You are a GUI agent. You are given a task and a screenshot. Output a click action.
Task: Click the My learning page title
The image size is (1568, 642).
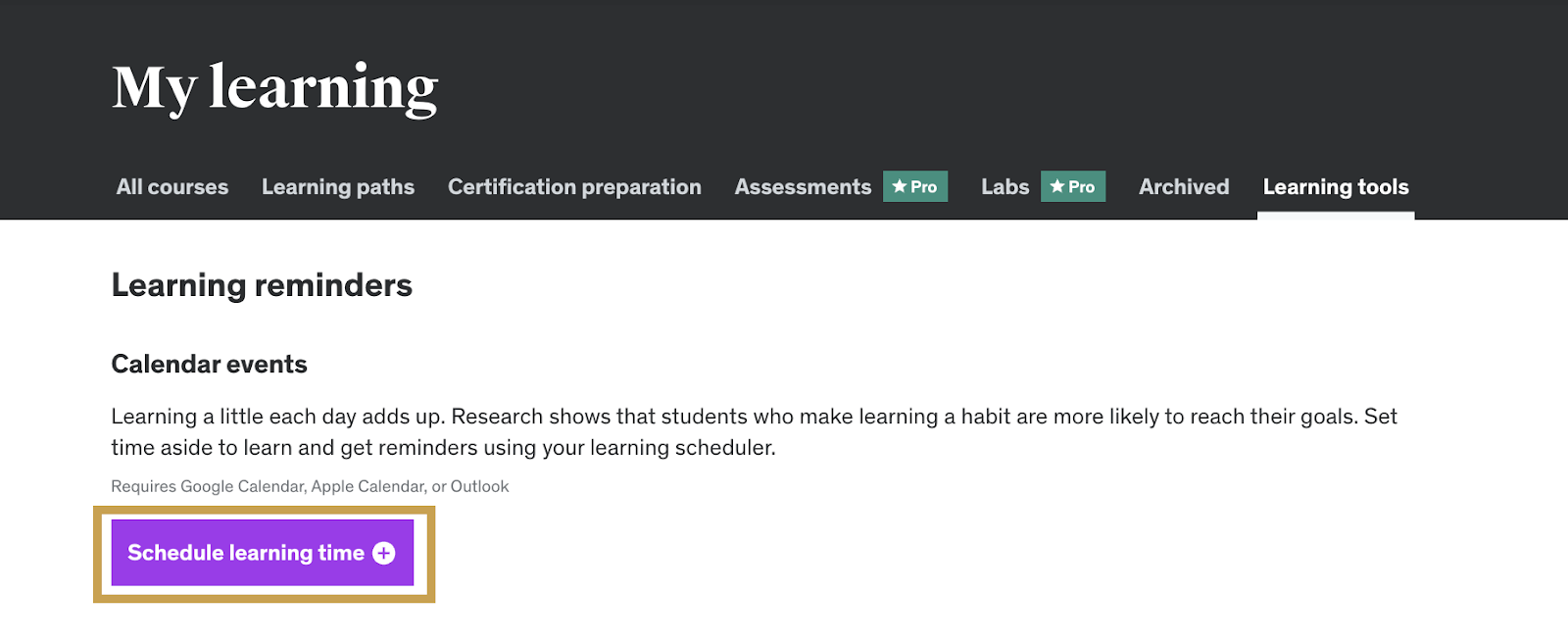coord(274,88)
